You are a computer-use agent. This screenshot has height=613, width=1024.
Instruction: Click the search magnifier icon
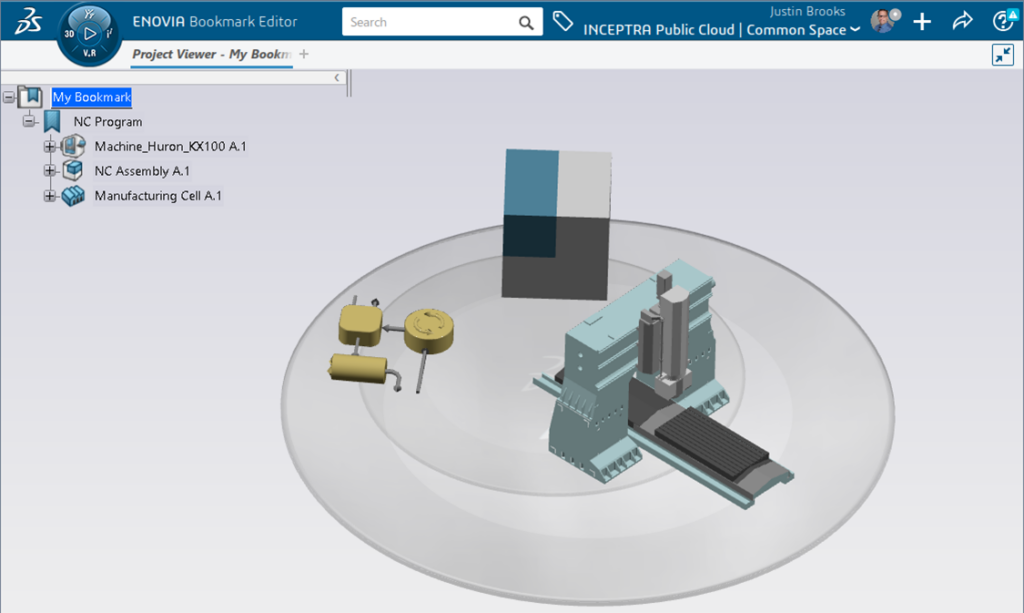[x=526, y=23]
